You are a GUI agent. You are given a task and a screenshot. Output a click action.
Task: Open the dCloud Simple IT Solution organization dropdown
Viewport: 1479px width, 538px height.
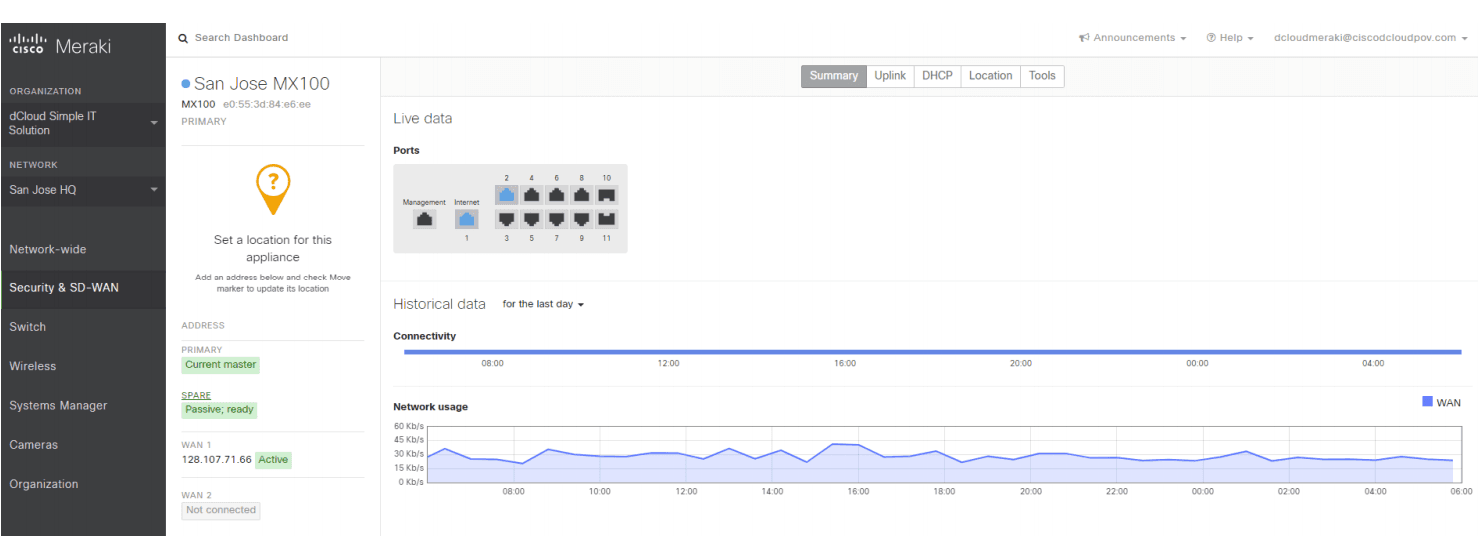83,123
